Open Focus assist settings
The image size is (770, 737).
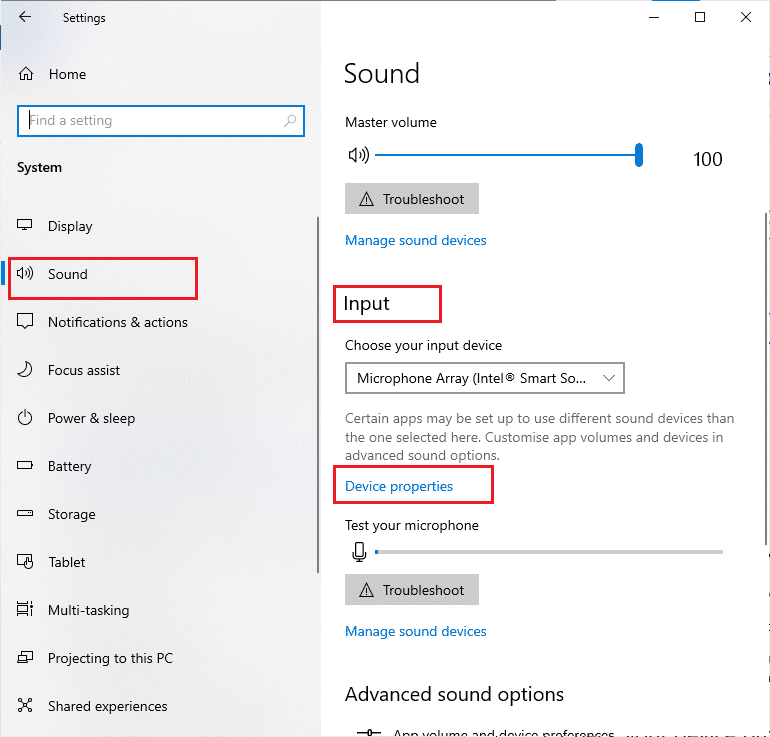coord(83,370)
